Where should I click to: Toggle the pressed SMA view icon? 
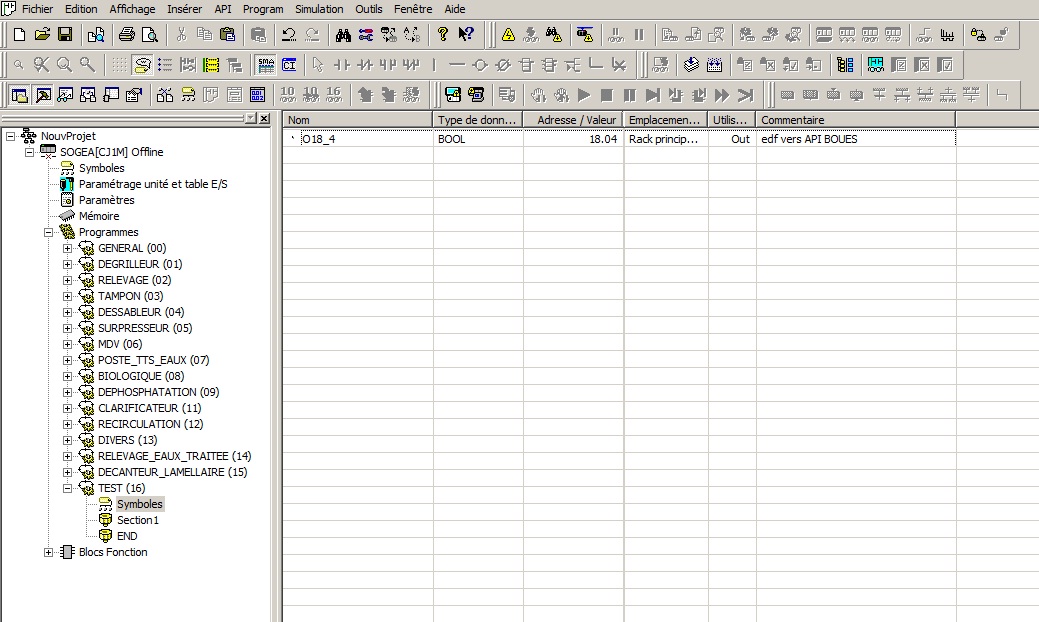point(265,65)
